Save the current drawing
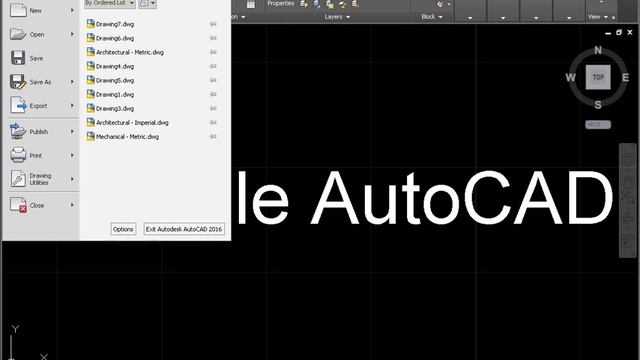640x360 pixels. (41, 58)
